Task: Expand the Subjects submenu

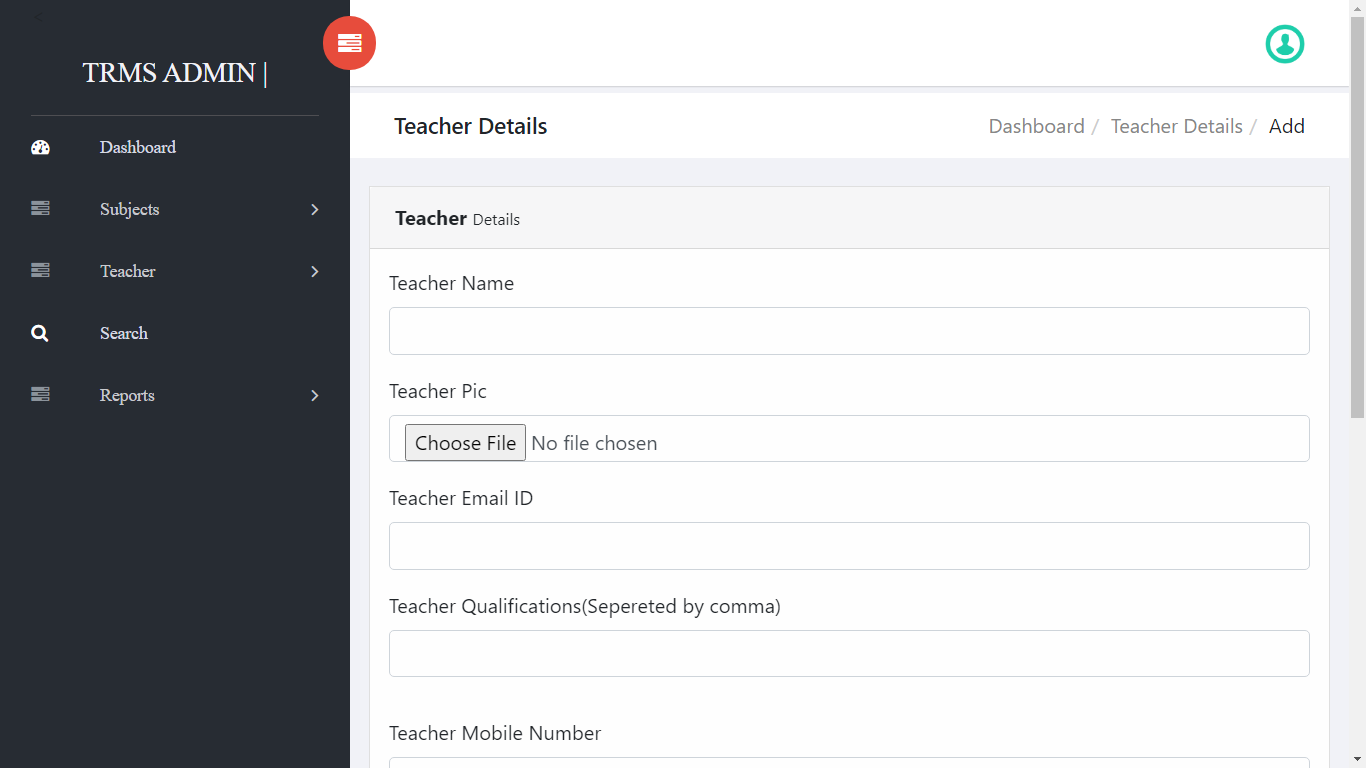Action: pos(313,210)
